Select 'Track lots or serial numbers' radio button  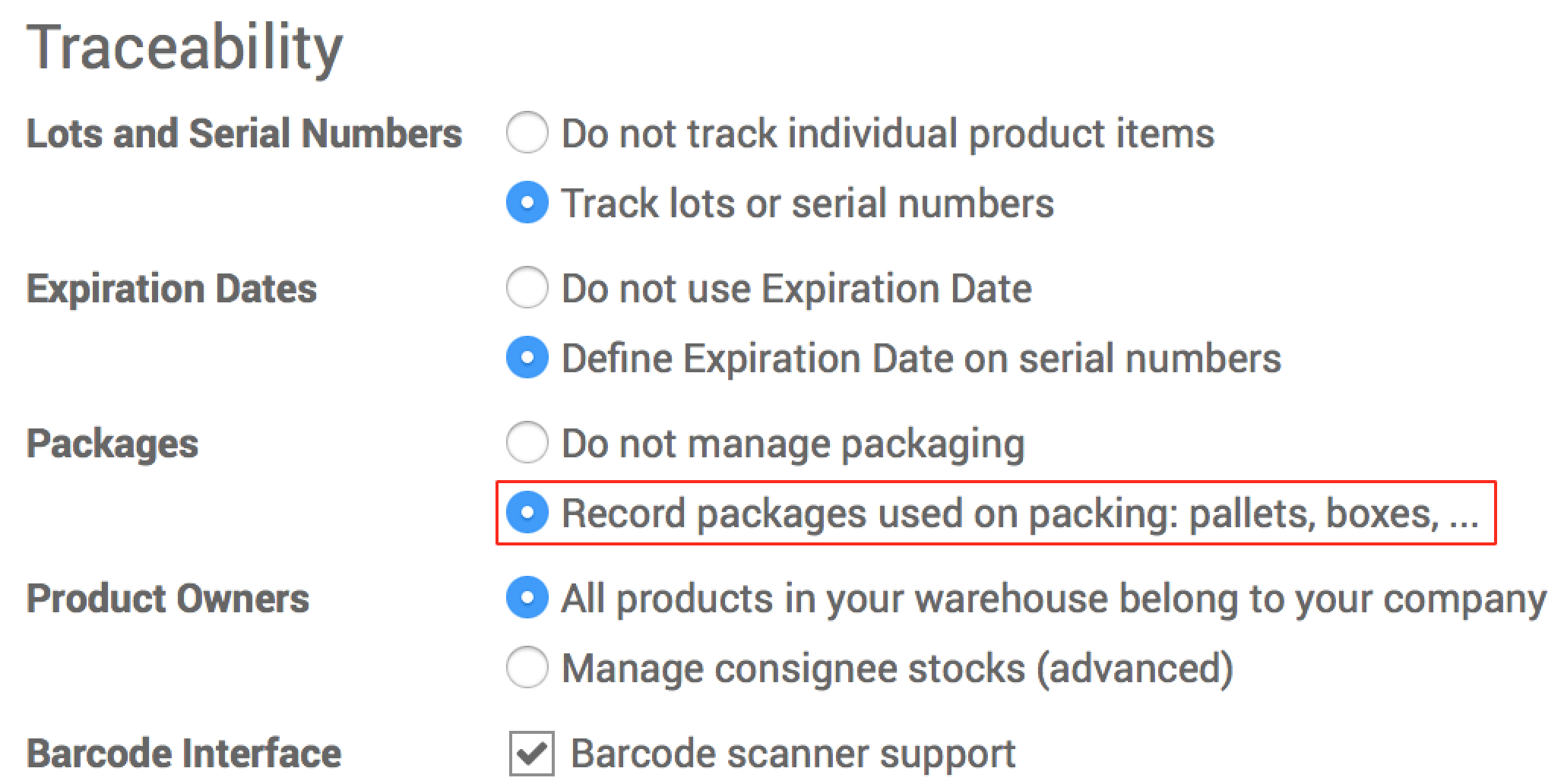(x=527, y=203)
